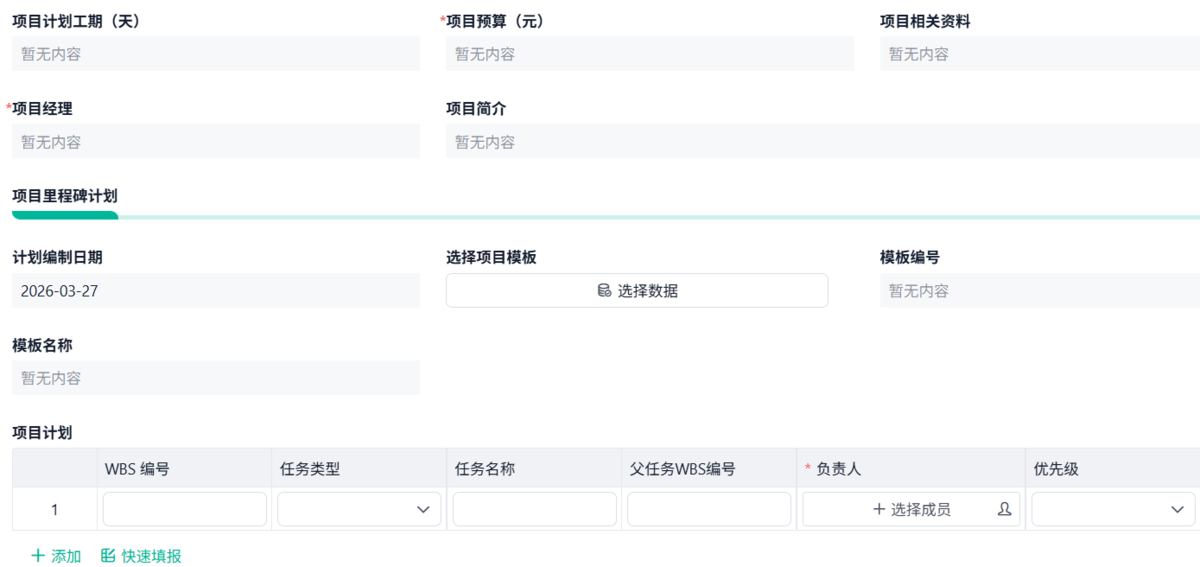Click the WBS 编号 input in row 1
The image size is (1200, 567).
pos(185,509)
